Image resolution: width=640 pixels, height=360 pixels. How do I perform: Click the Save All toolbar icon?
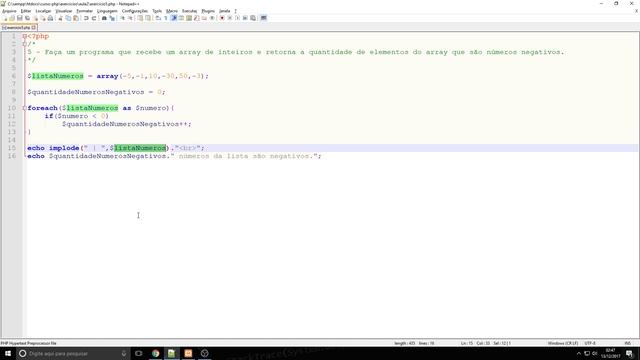[27, 18]
